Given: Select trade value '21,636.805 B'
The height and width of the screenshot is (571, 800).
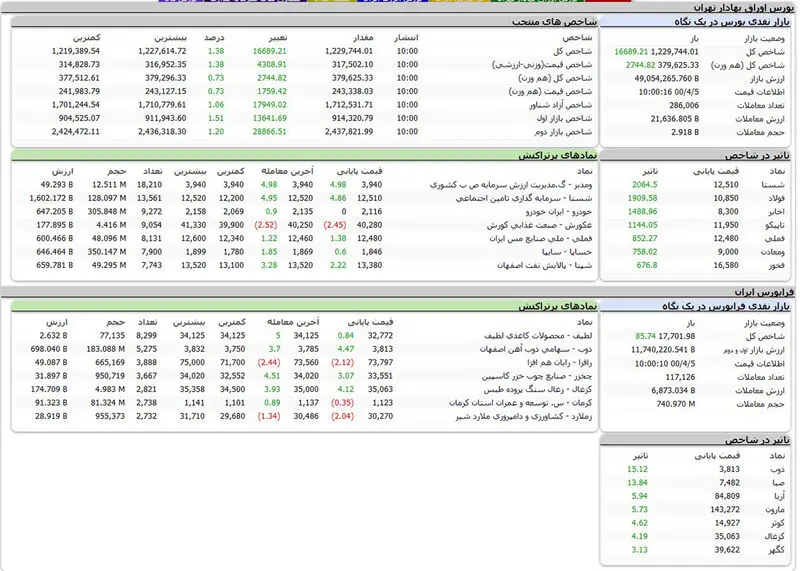Looking at the screenshot, I should [x=674, y=118].
